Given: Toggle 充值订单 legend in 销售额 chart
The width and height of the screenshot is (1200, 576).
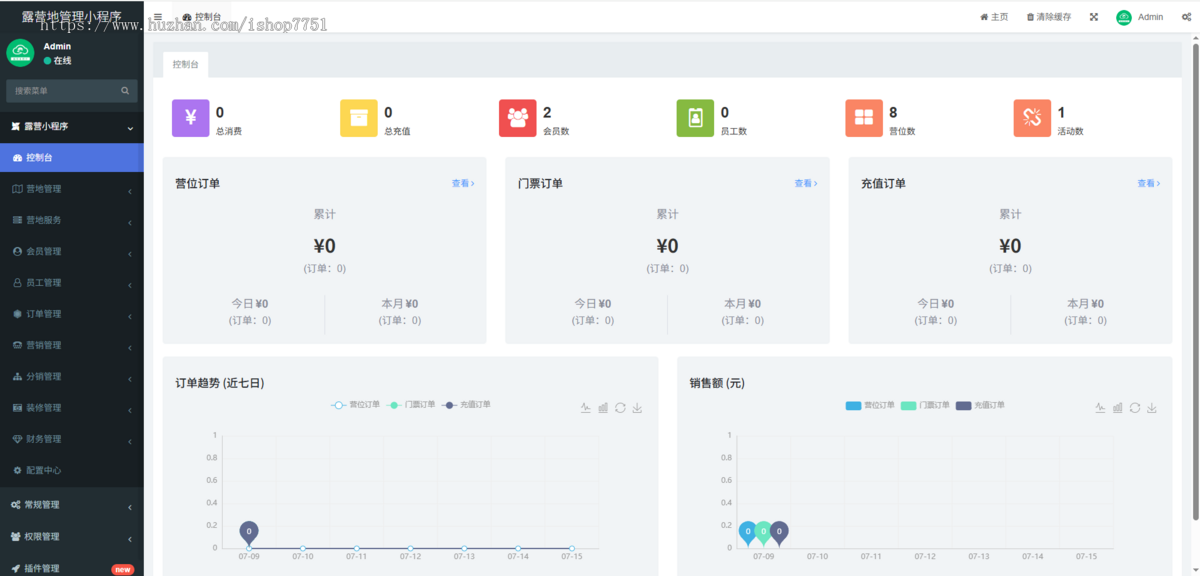Looking at the screenshot, I should click(980, 405).
